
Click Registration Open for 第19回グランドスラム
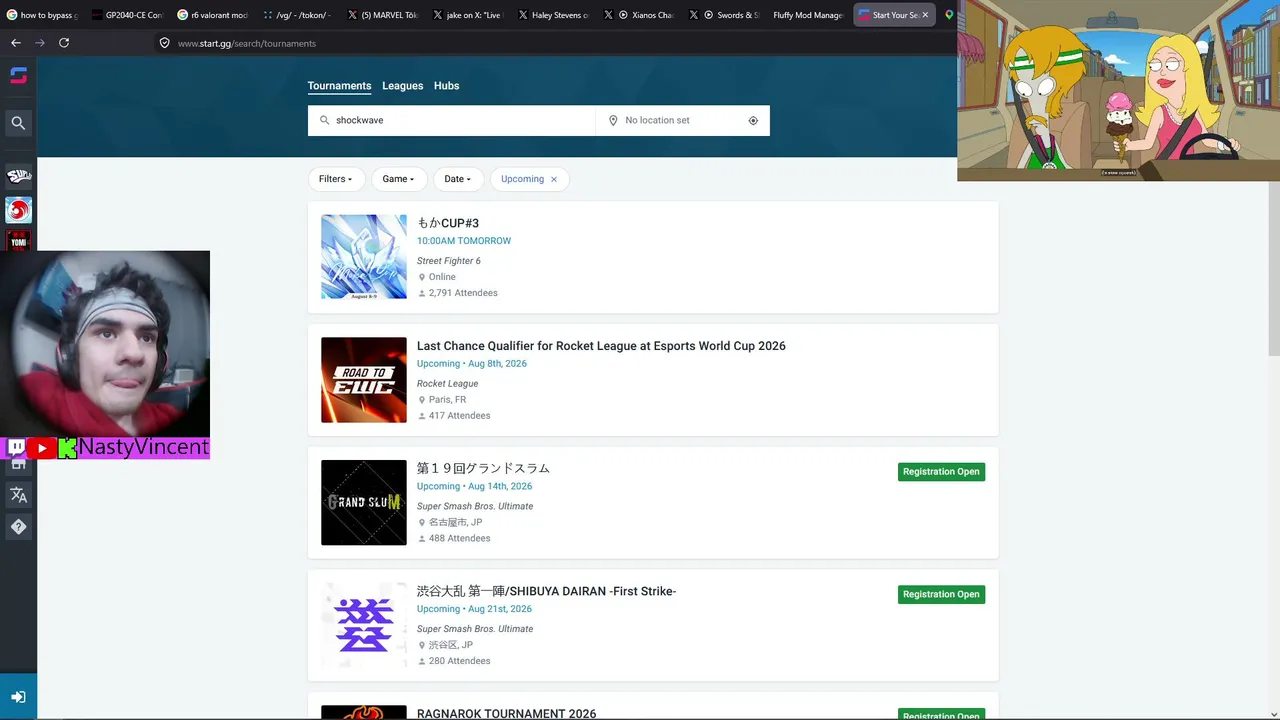pyautogui.click(x=941, y=472)
